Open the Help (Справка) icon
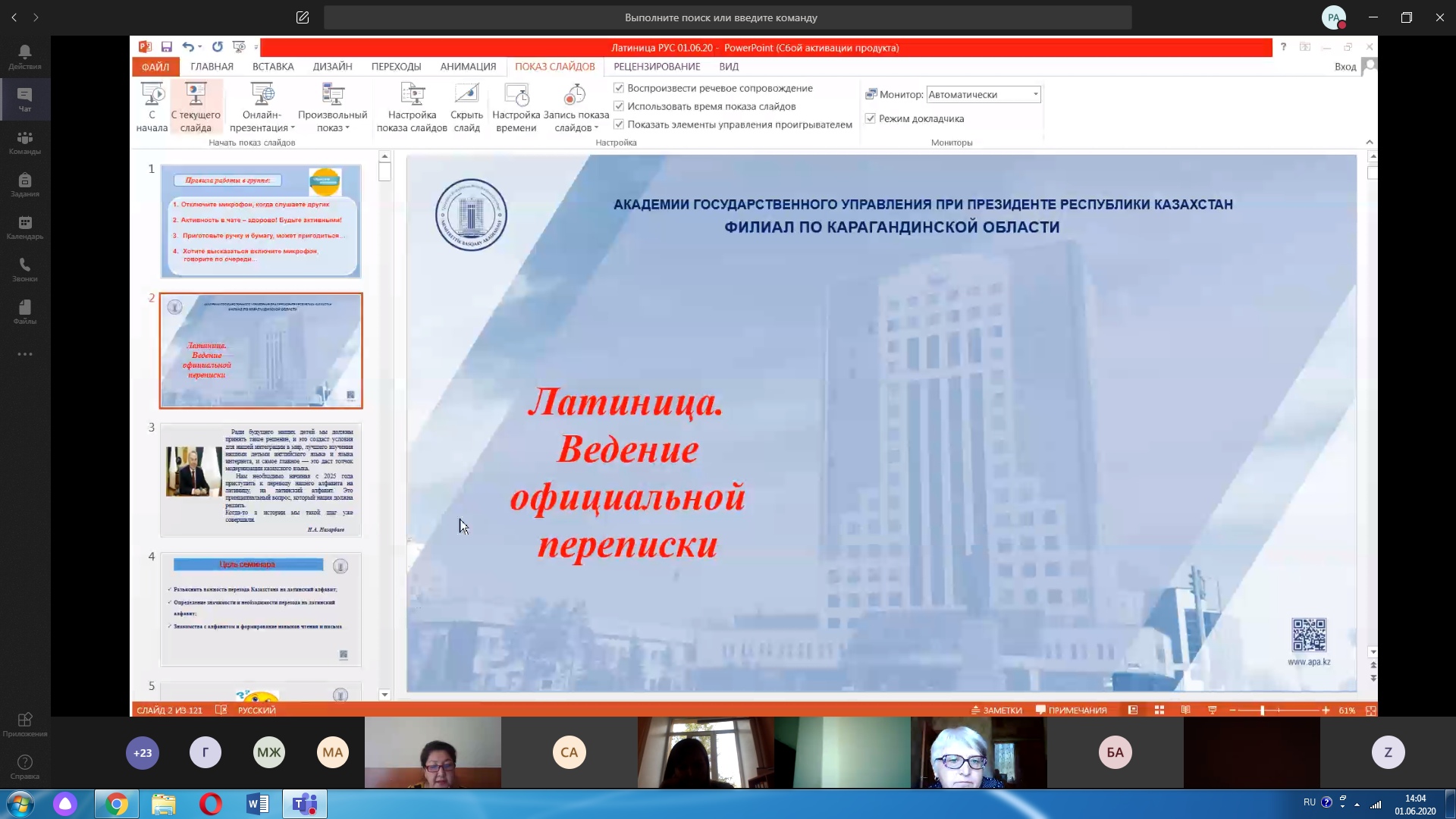 (25, 767)
